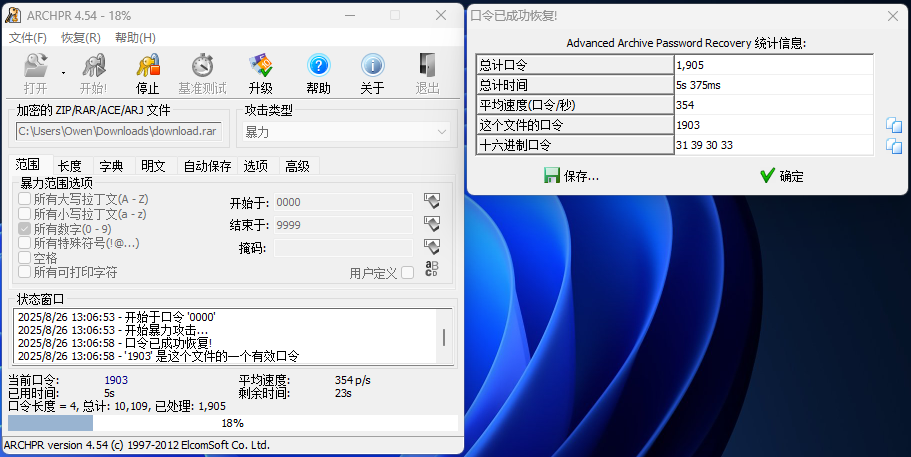This screenshot has width=911, height=457.
Task: Copy the 这个文件的口令 value icon
Action: (x=894, y=125)
